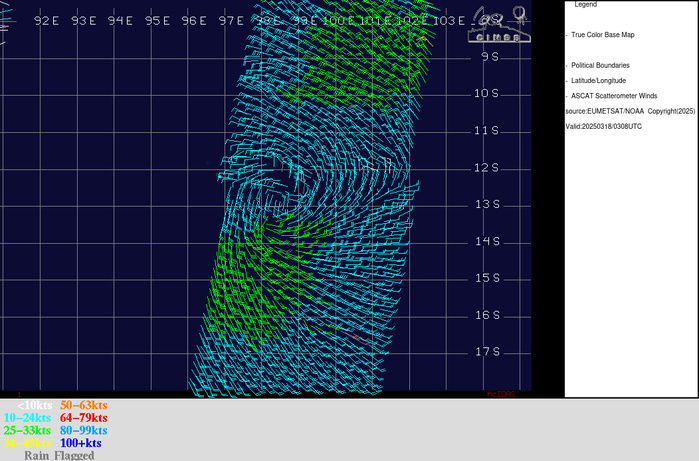Click the 'source:EUMETSAT/NOAA Copyright(2025)' line

coord(630,111)
